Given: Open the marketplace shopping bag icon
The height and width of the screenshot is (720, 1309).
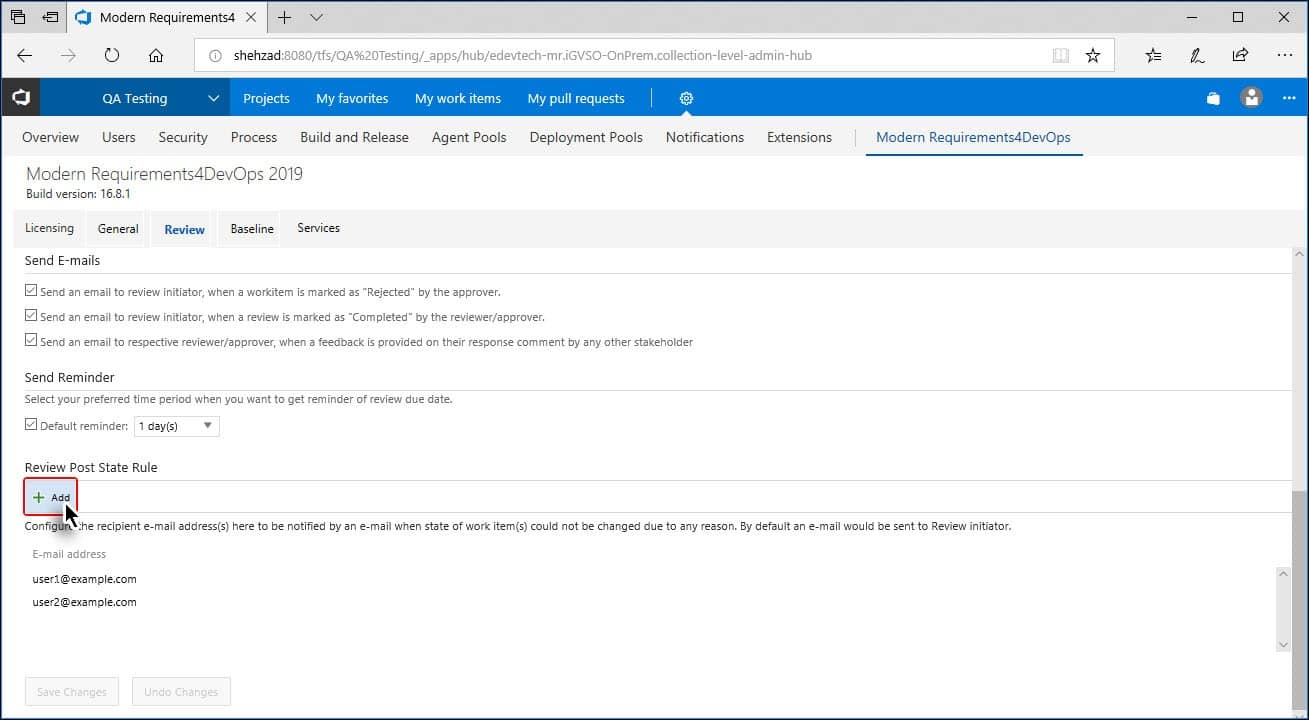Looking at the screenshot, I should pyautogui.click(x=1213, y=98).
